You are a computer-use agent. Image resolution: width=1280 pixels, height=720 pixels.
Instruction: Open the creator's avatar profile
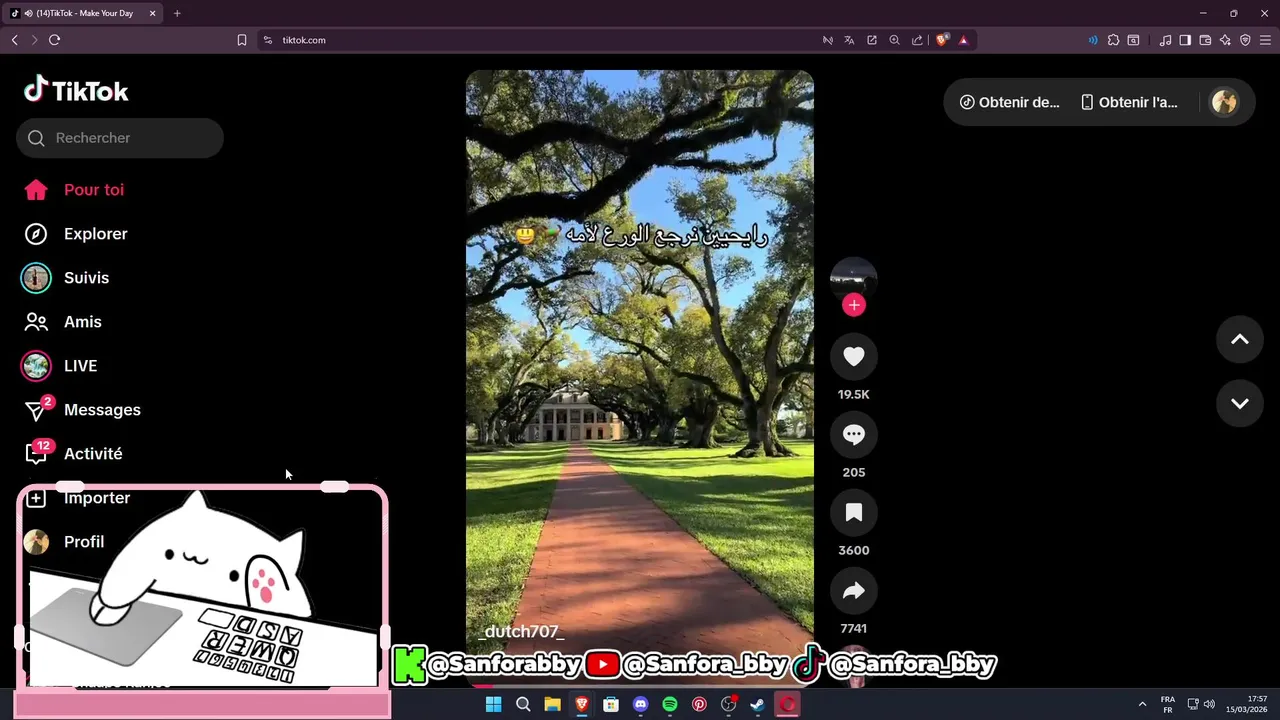point(854,279)
